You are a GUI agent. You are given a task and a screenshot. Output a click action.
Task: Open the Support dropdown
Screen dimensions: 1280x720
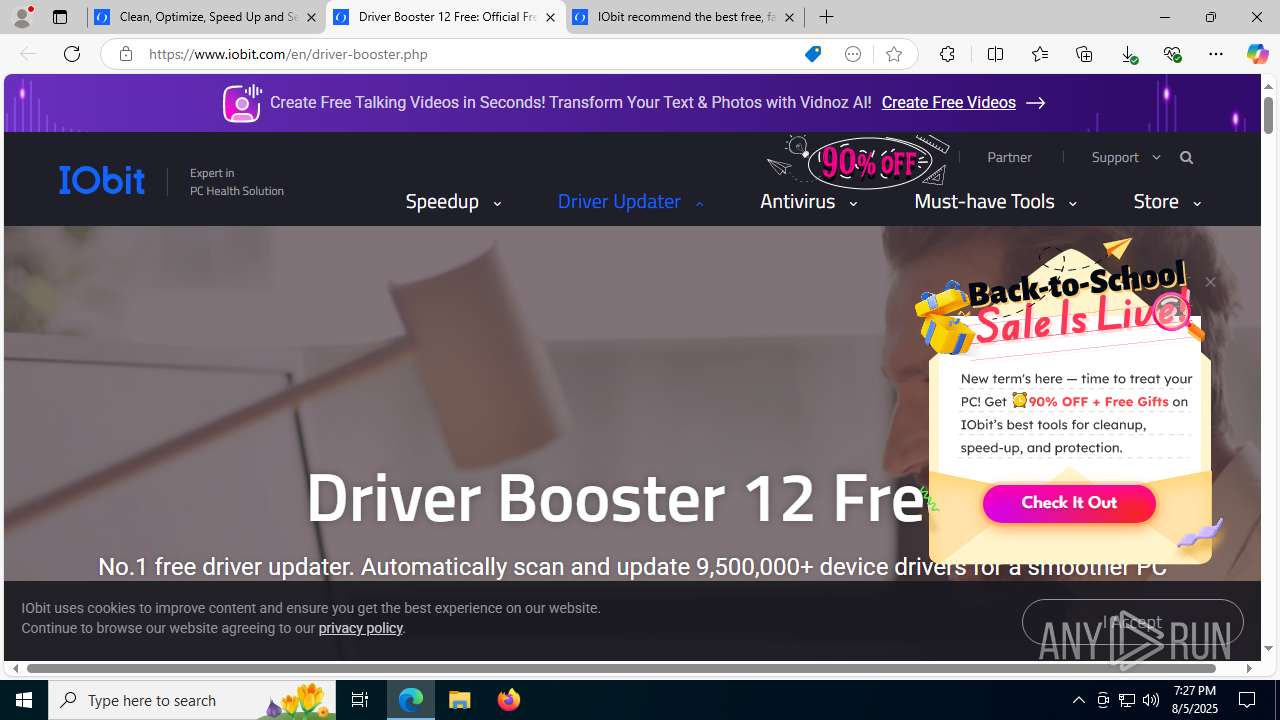click(x=1125, y=157)
